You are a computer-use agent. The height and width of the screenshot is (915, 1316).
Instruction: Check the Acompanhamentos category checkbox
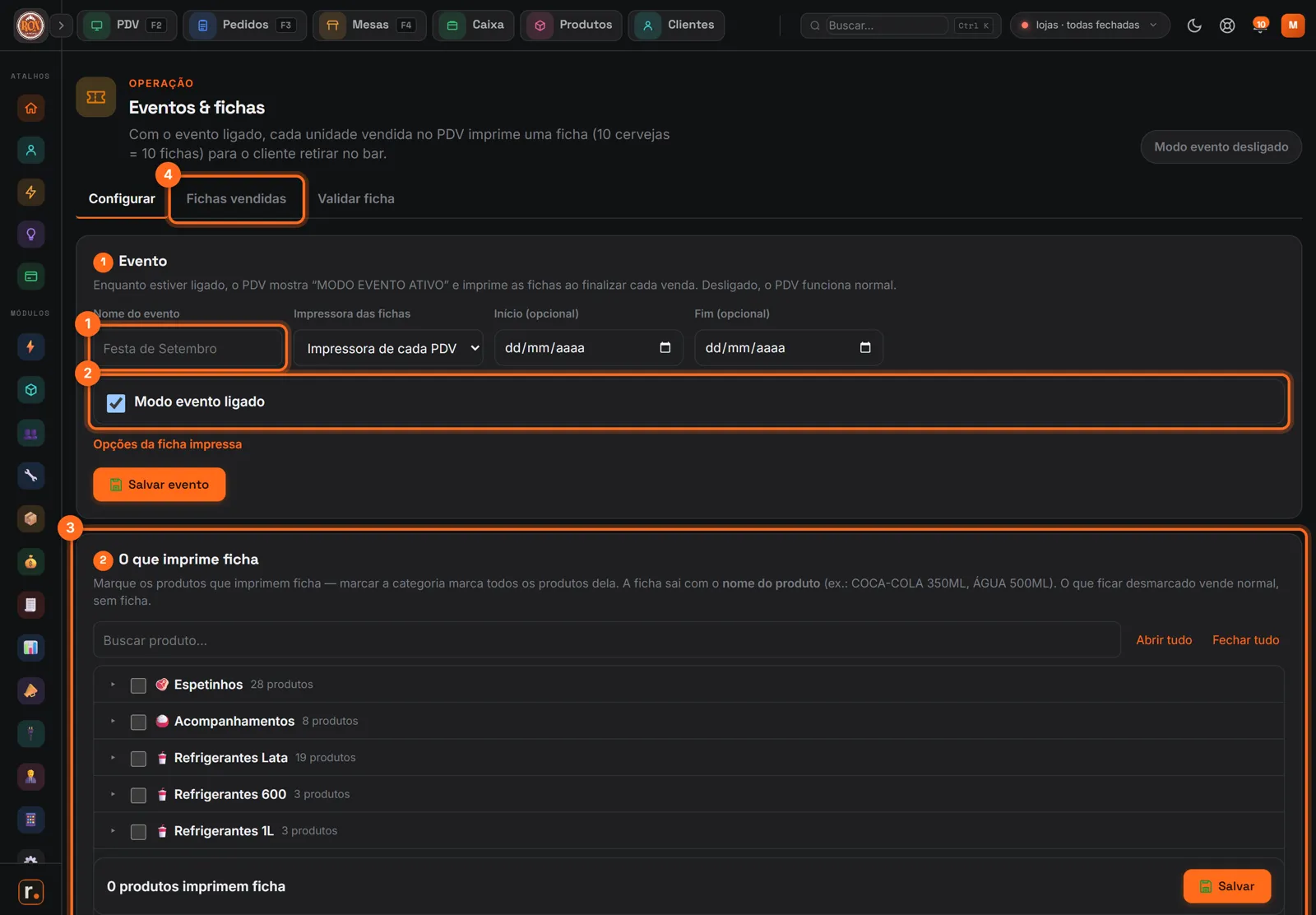pos(138,722)
